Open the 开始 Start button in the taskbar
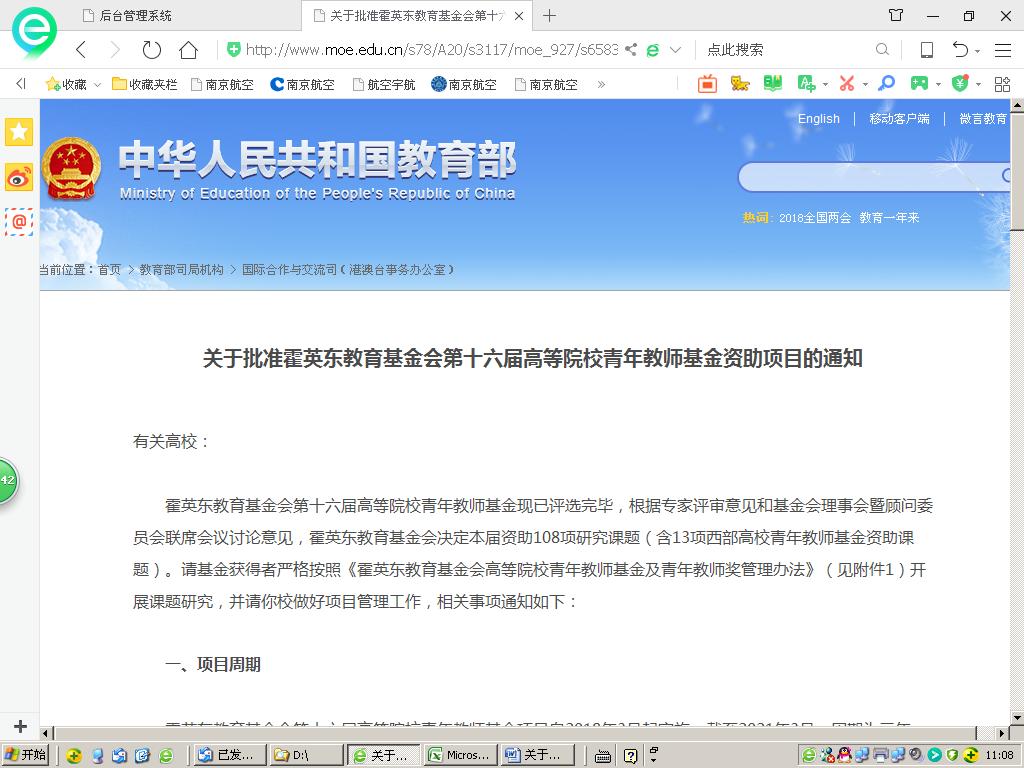The image size is (1024, 768). [27, 755]
